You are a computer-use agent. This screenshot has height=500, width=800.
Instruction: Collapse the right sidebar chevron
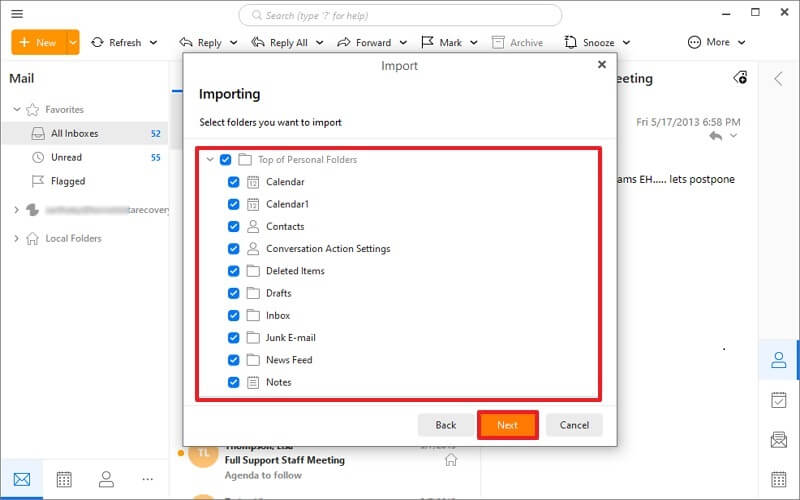[x=778, y=79]
